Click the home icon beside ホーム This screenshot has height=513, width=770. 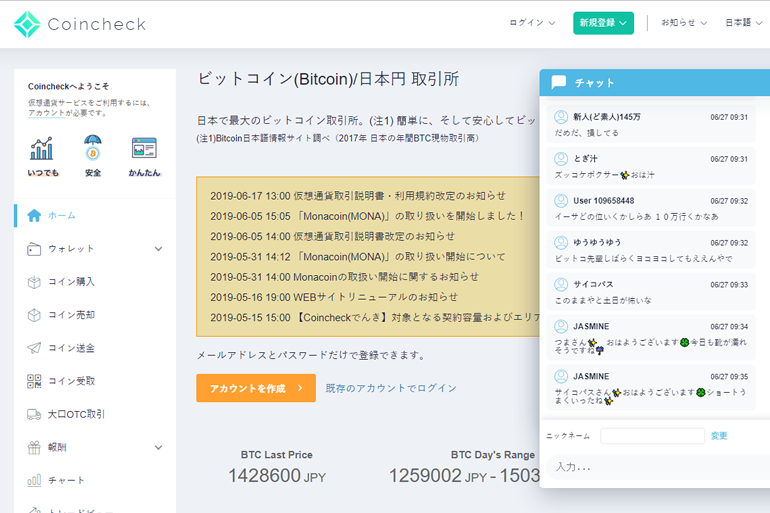click(34, 216)
